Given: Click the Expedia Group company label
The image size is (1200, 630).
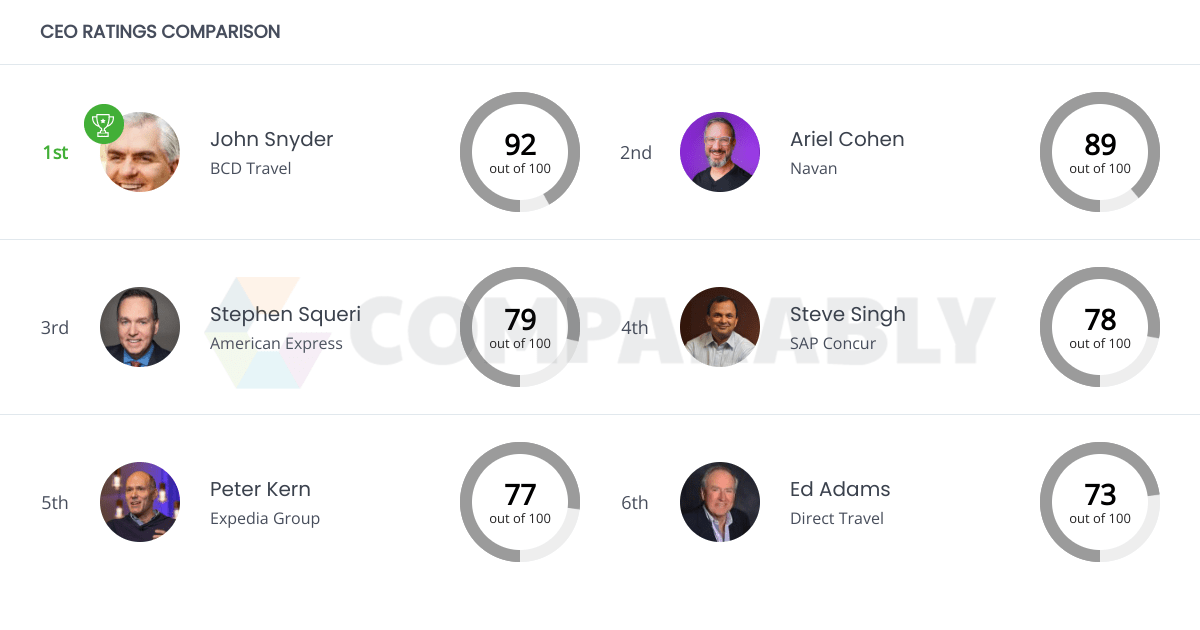Looking at the screenshot, I should coord(265,518).
